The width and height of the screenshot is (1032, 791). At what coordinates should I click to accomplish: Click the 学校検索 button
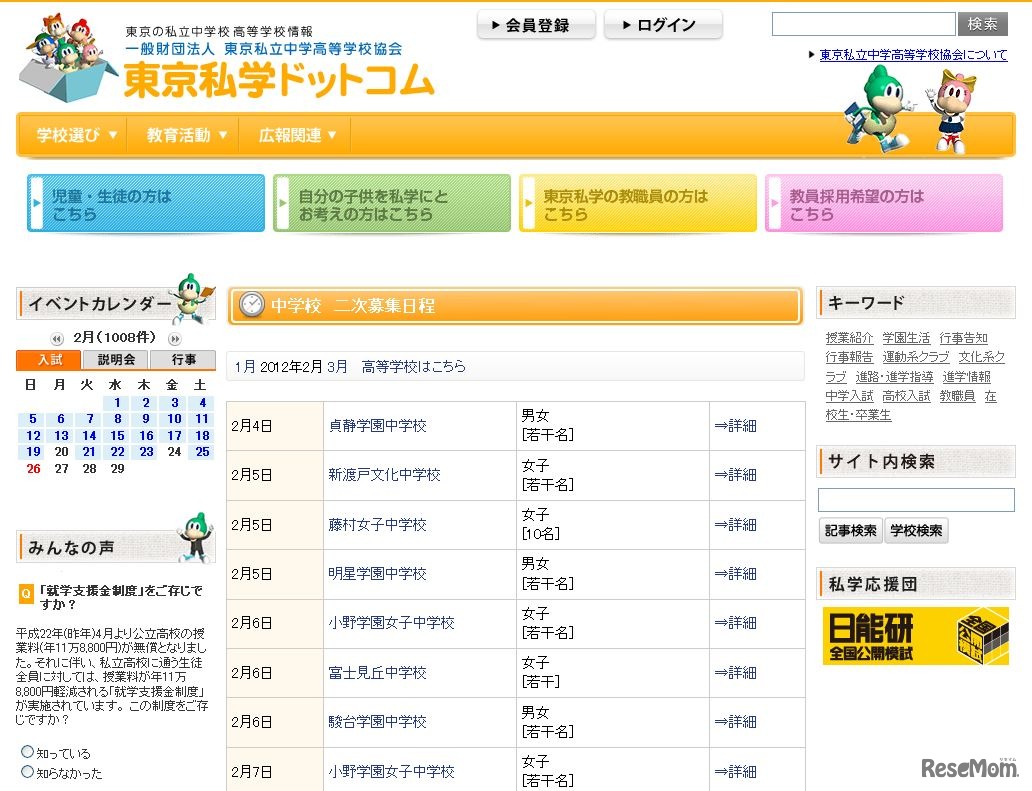click(916, 530)
